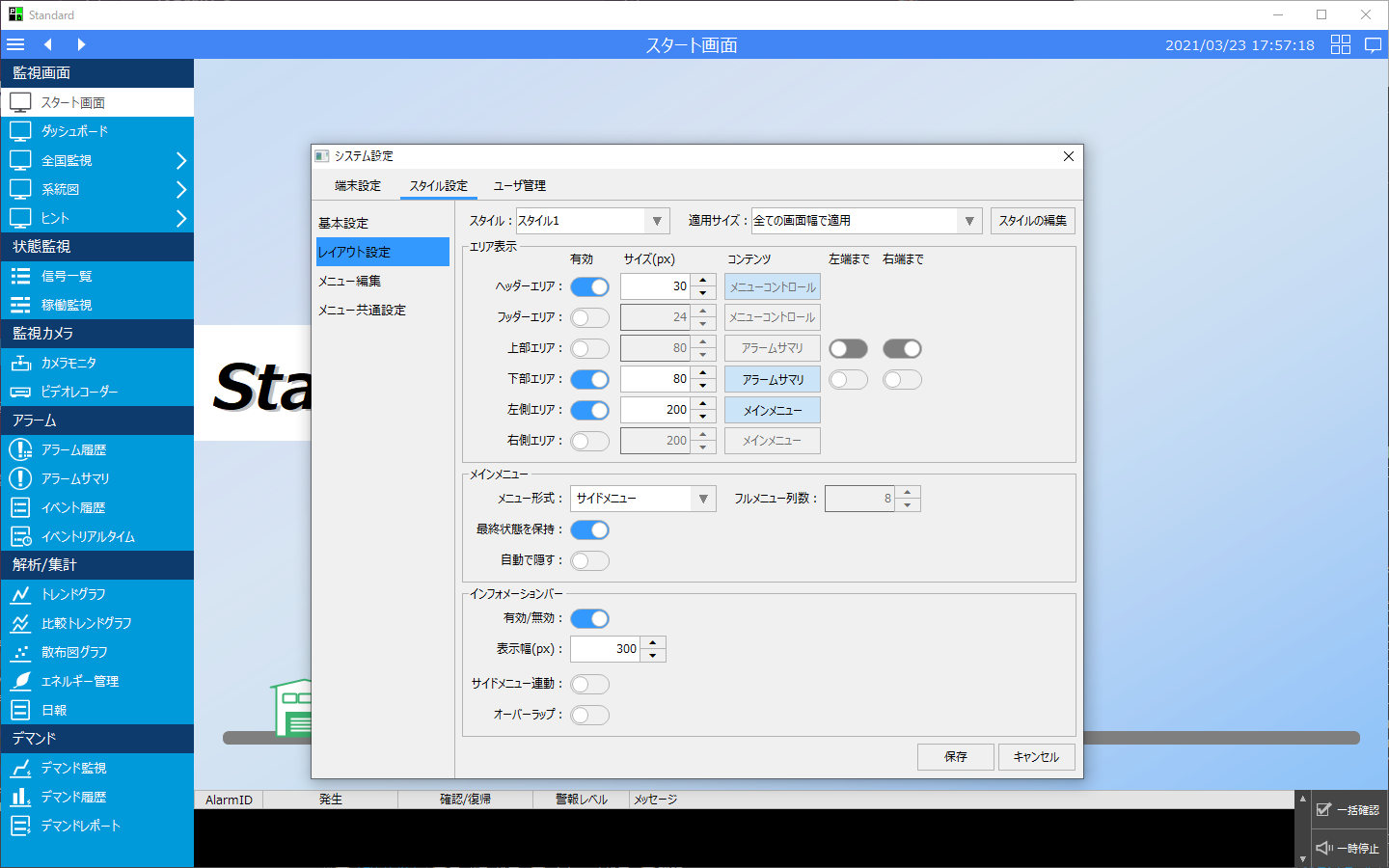Toggle 下部エリア enabled switch
The image size is (1389, 868).
point(589,379)
